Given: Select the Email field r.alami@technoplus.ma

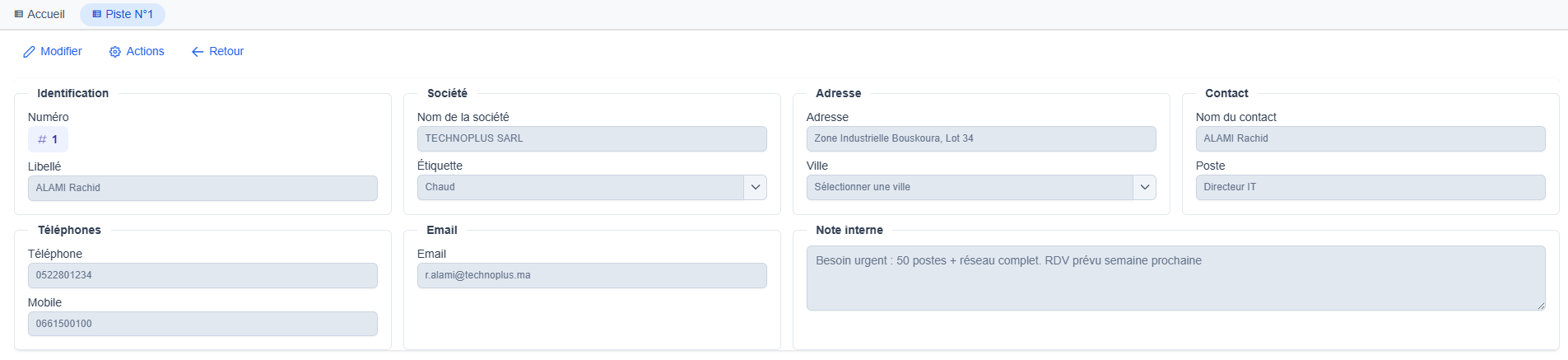Looking at the screenshot, I should [592, 275].
